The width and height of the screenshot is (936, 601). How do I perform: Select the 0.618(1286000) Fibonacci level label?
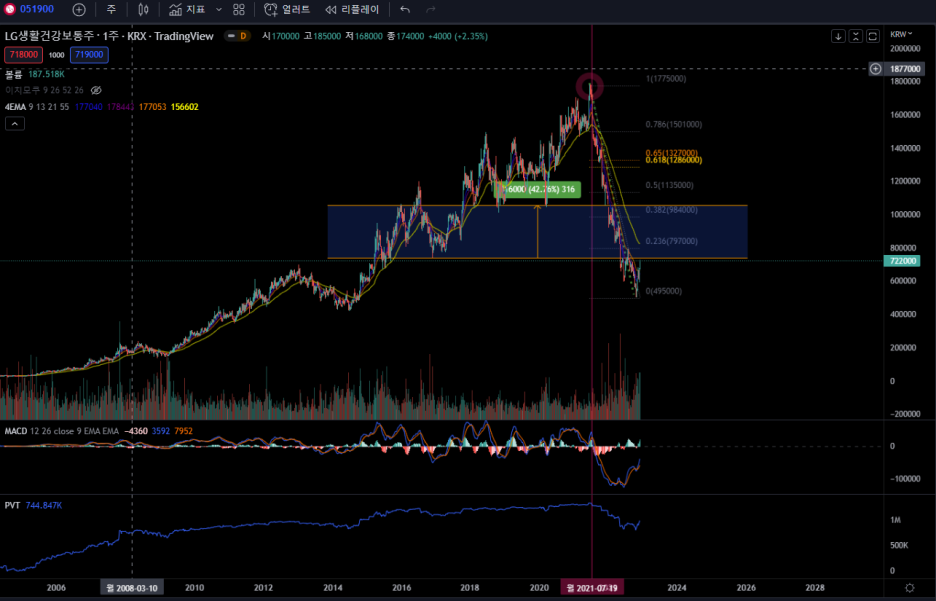point(674,161)
